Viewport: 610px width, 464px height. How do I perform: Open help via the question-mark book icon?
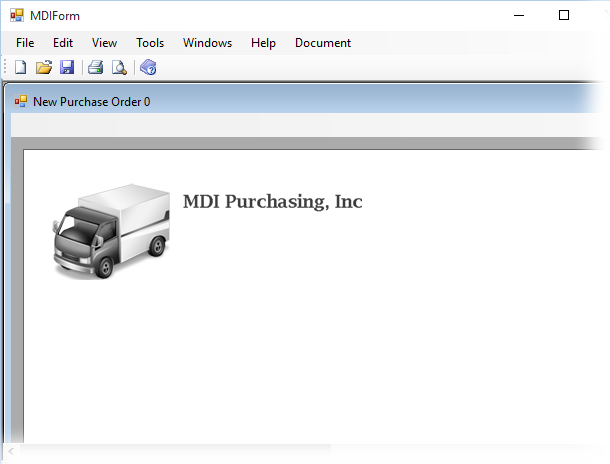pyautogui.click(x=148, y=67)
